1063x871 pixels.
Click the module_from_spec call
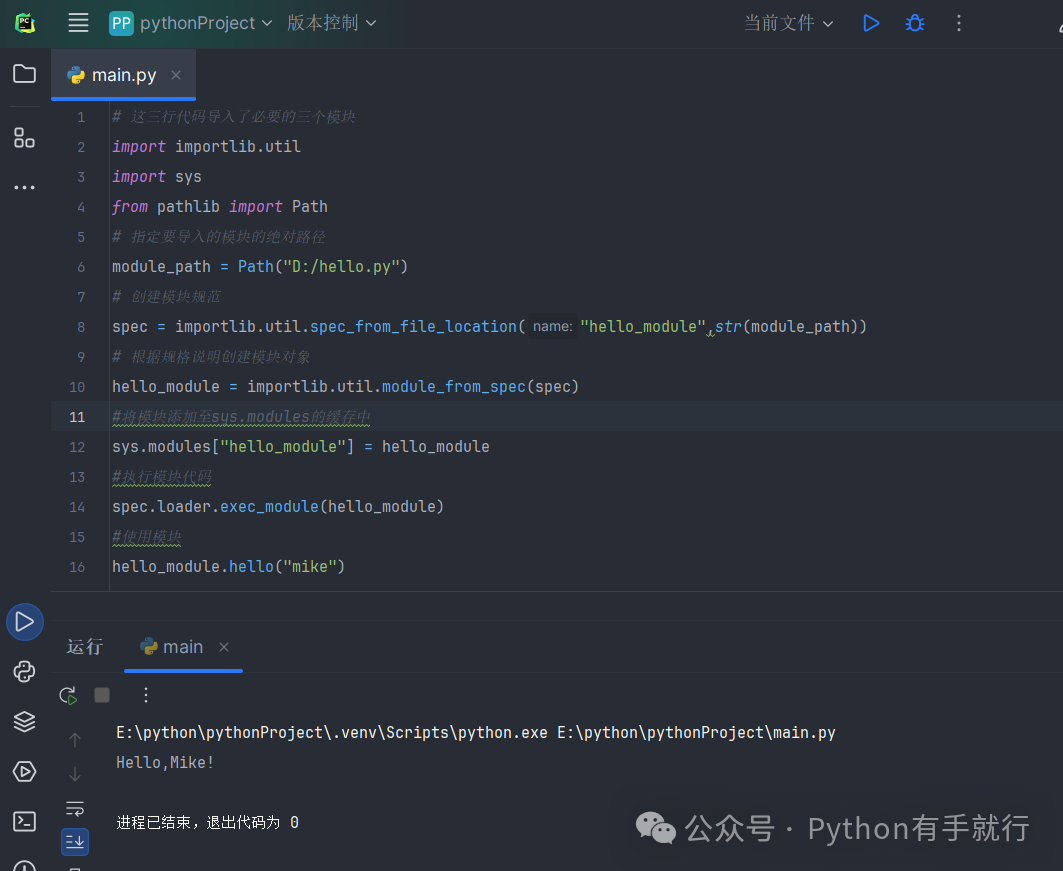(454, 386)
